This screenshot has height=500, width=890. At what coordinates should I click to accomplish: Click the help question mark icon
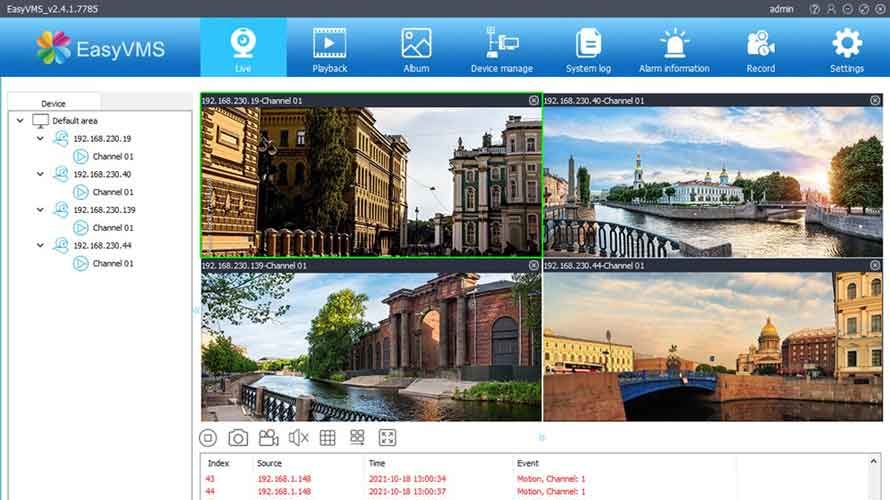coord(815,9)
